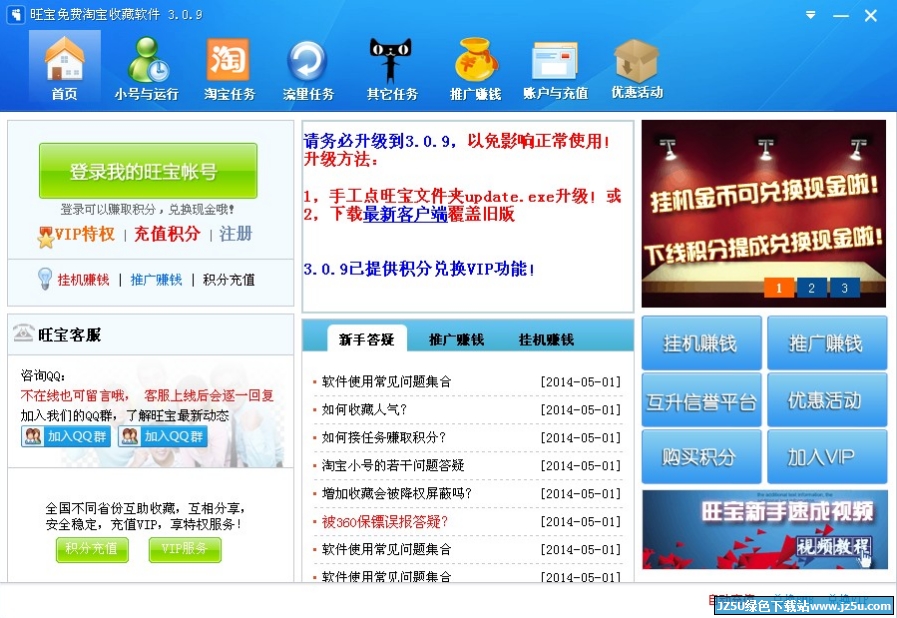Screen dimensions: 897x618
Task: Click the VIP特权 star icon
Action: click(x=45, y=236)
